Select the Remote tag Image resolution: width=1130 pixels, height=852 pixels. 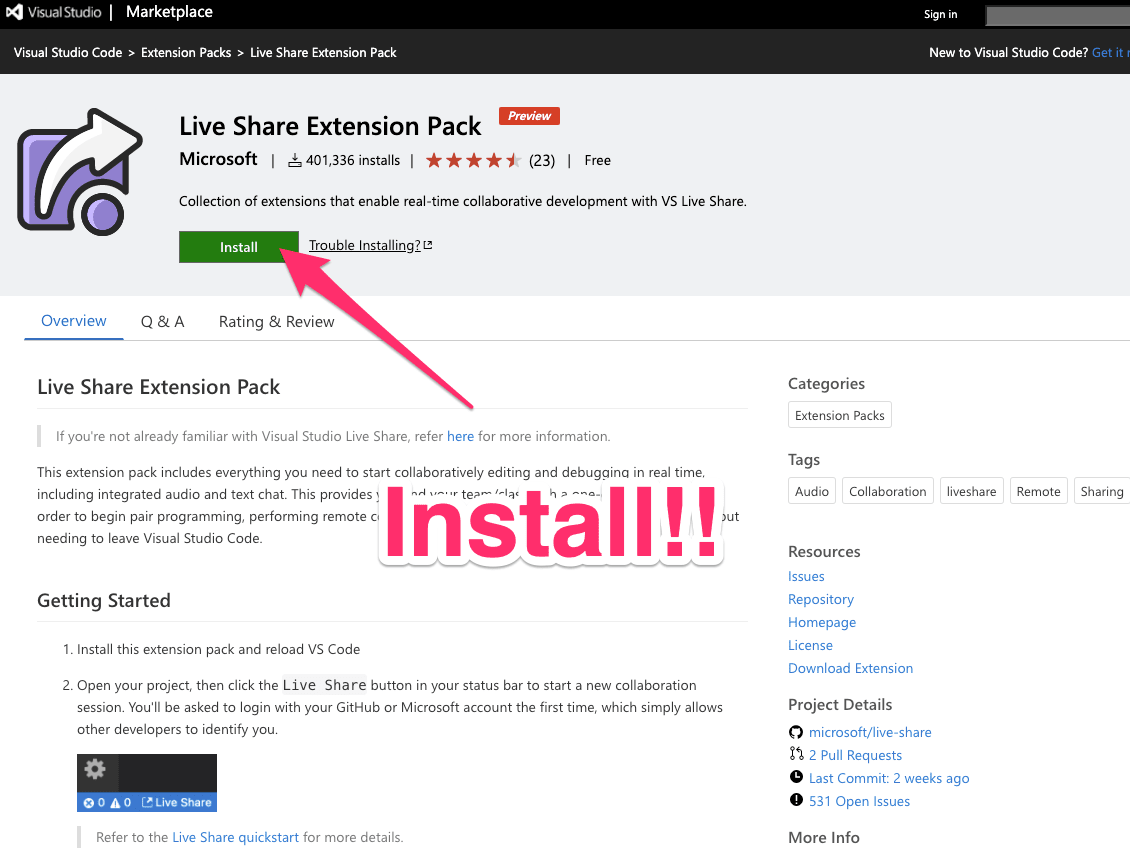1038,492
